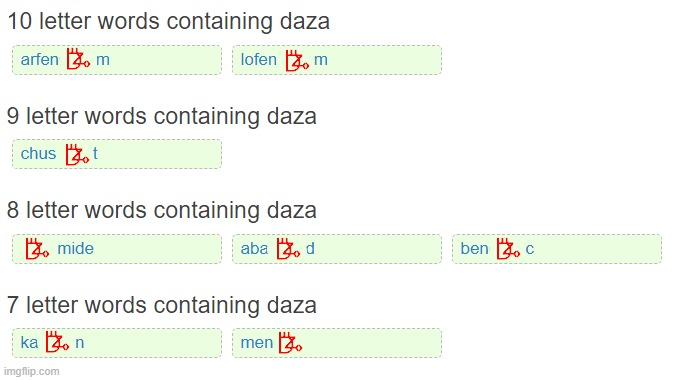680x380 pixels.
Task: Click the red symbol after chus
Action: [77, 154]
